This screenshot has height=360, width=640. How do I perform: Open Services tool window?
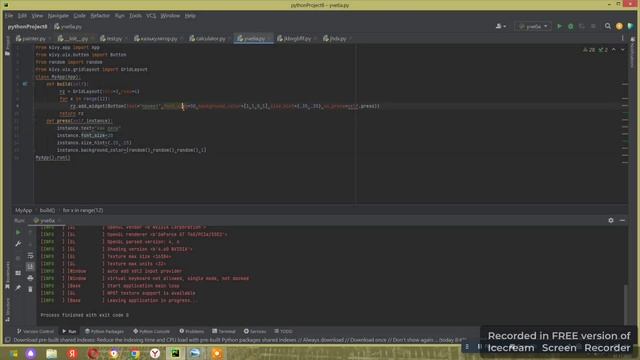(255, 331)
